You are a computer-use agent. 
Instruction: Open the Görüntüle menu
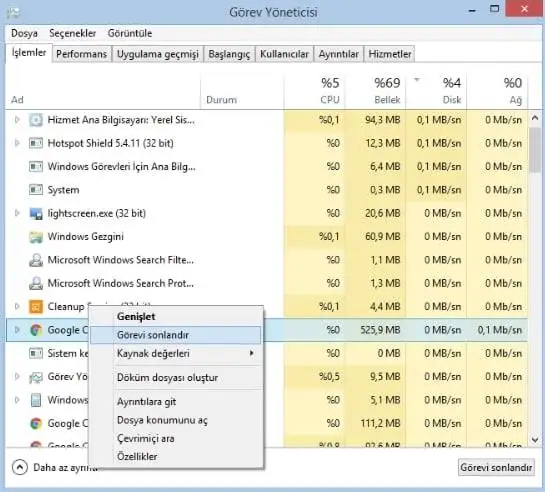point(130,33)
